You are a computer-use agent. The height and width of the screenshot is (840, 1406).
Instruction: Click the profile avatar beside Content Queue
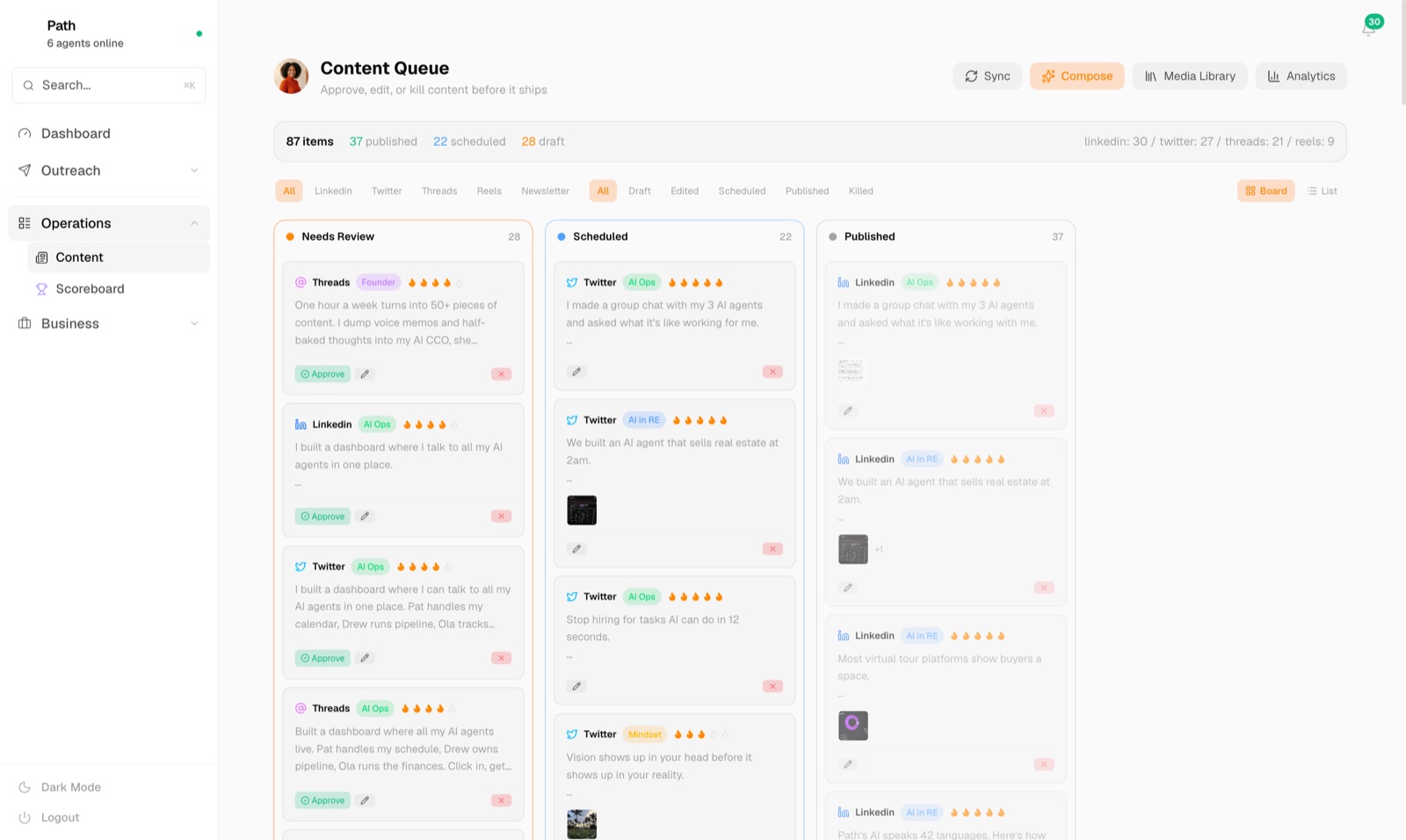[x=291, y=76]
